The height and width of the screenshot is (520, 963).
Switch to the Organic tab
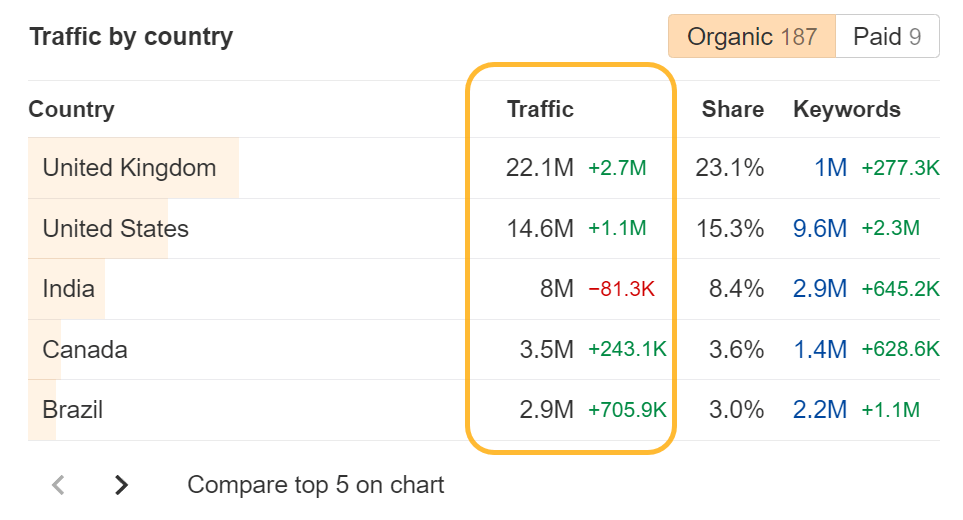click(x=751, y=37)
